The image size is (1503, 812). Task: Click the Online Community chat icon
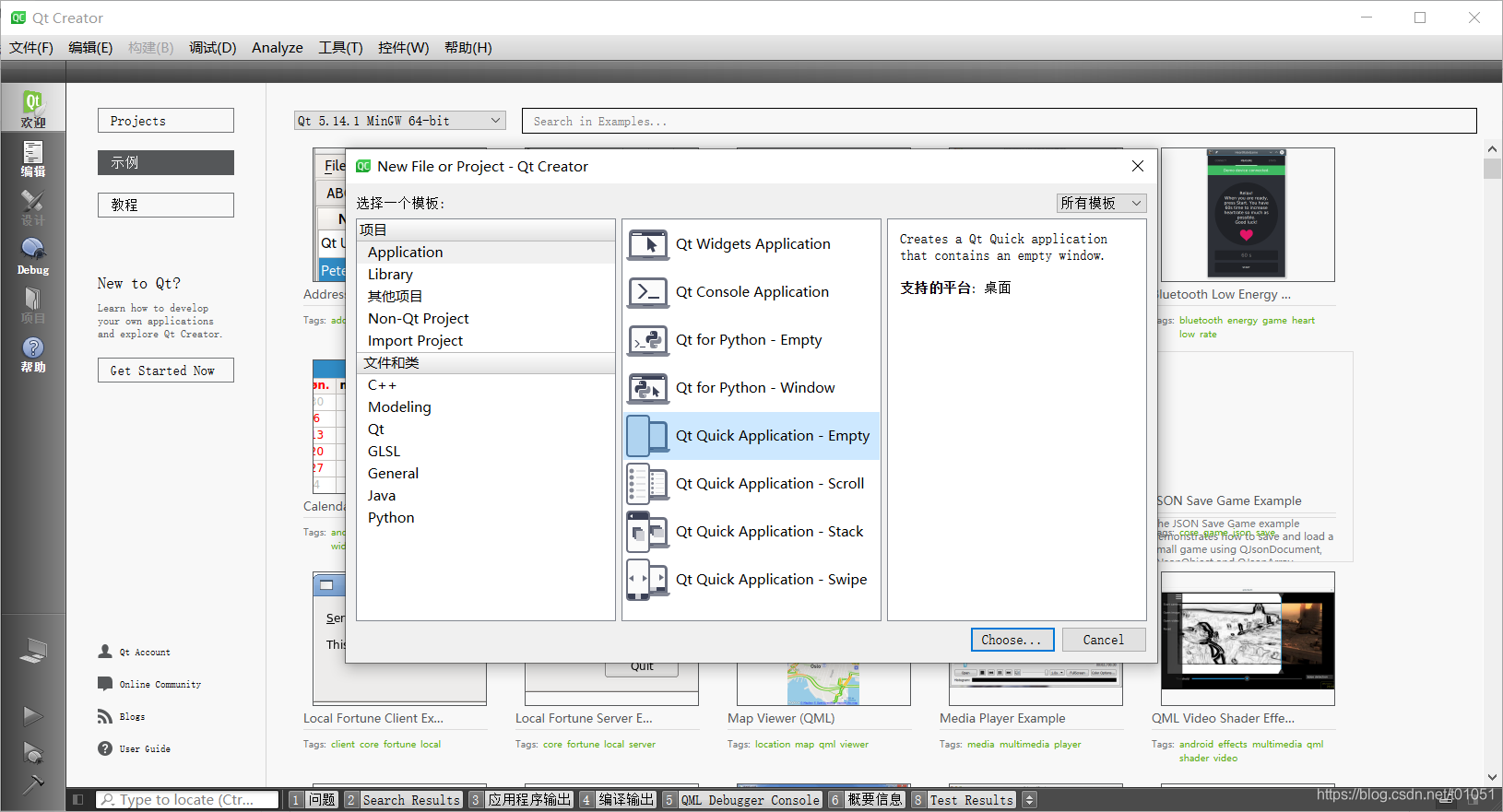click(x=105, y=684)
